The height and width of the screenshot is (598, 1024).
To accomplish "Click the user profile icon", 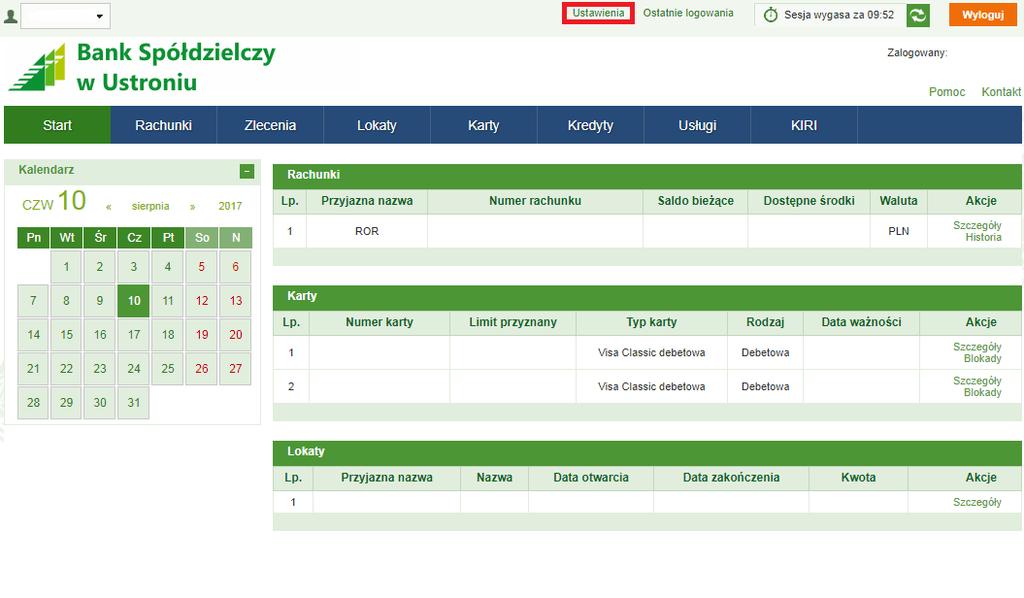I will point(10,16).
